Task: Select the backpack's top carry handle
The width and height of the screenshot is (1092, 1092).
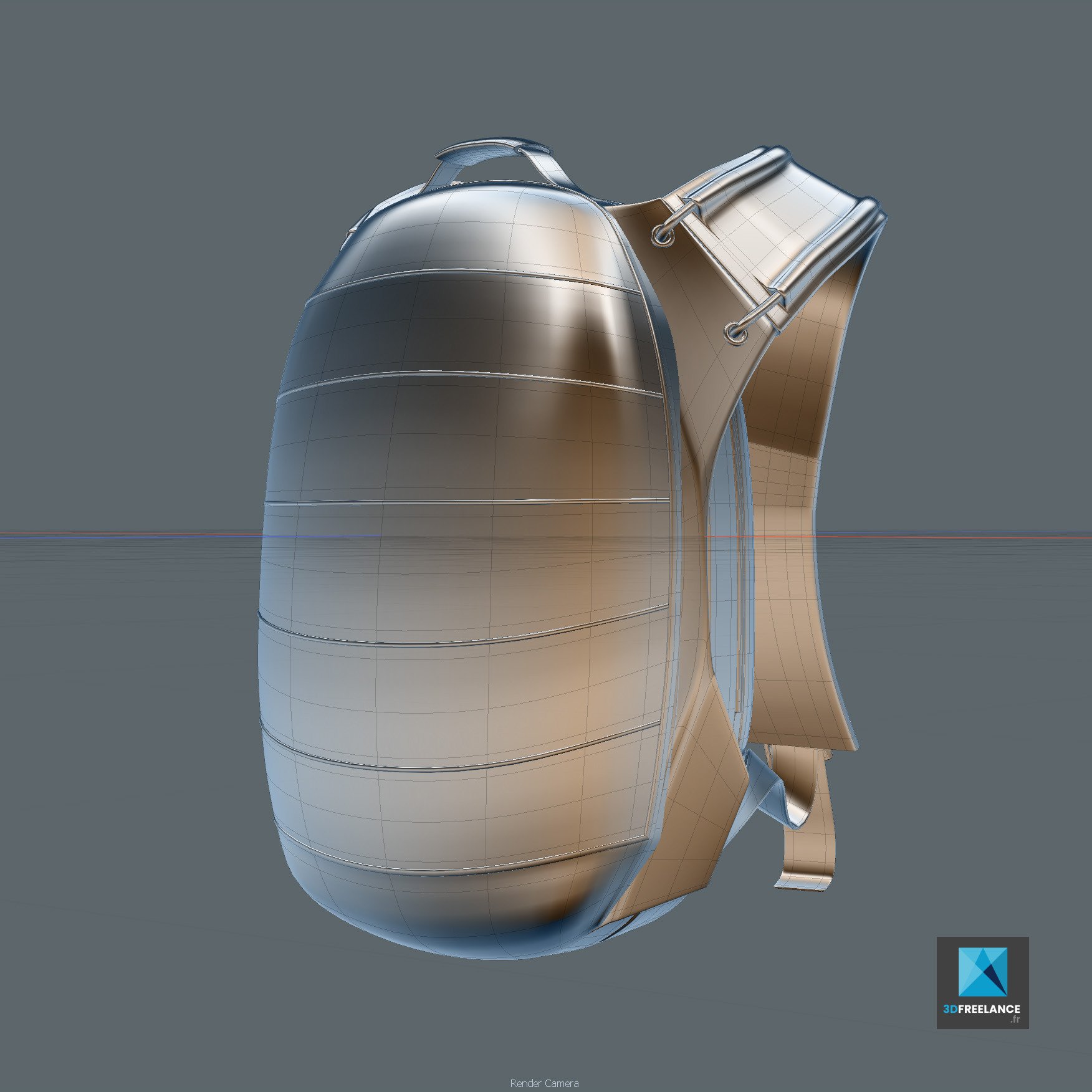Action: [x=492, y=150]
